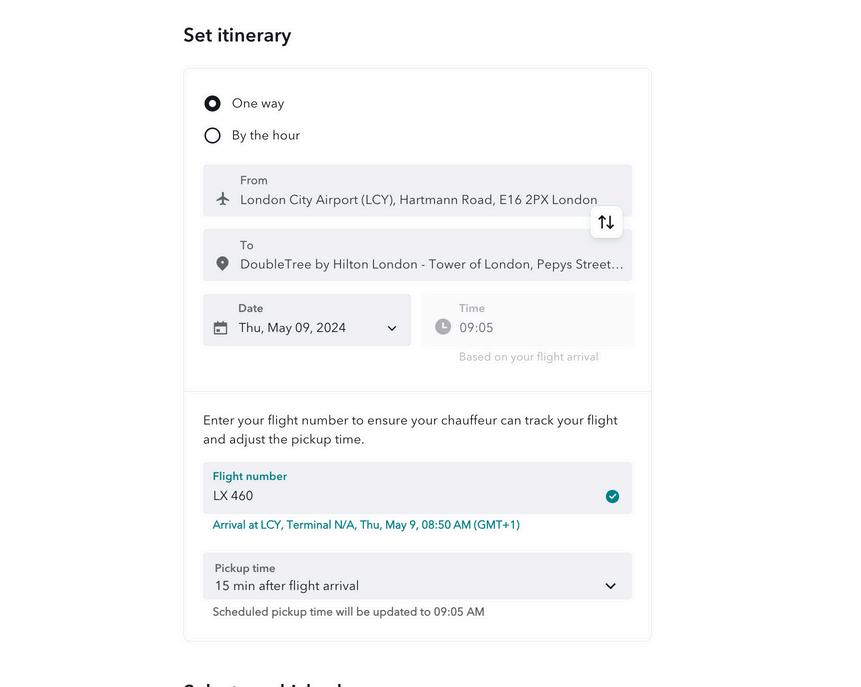Click the calendar icon beside the date
The image size is (861, 687).
220,328
